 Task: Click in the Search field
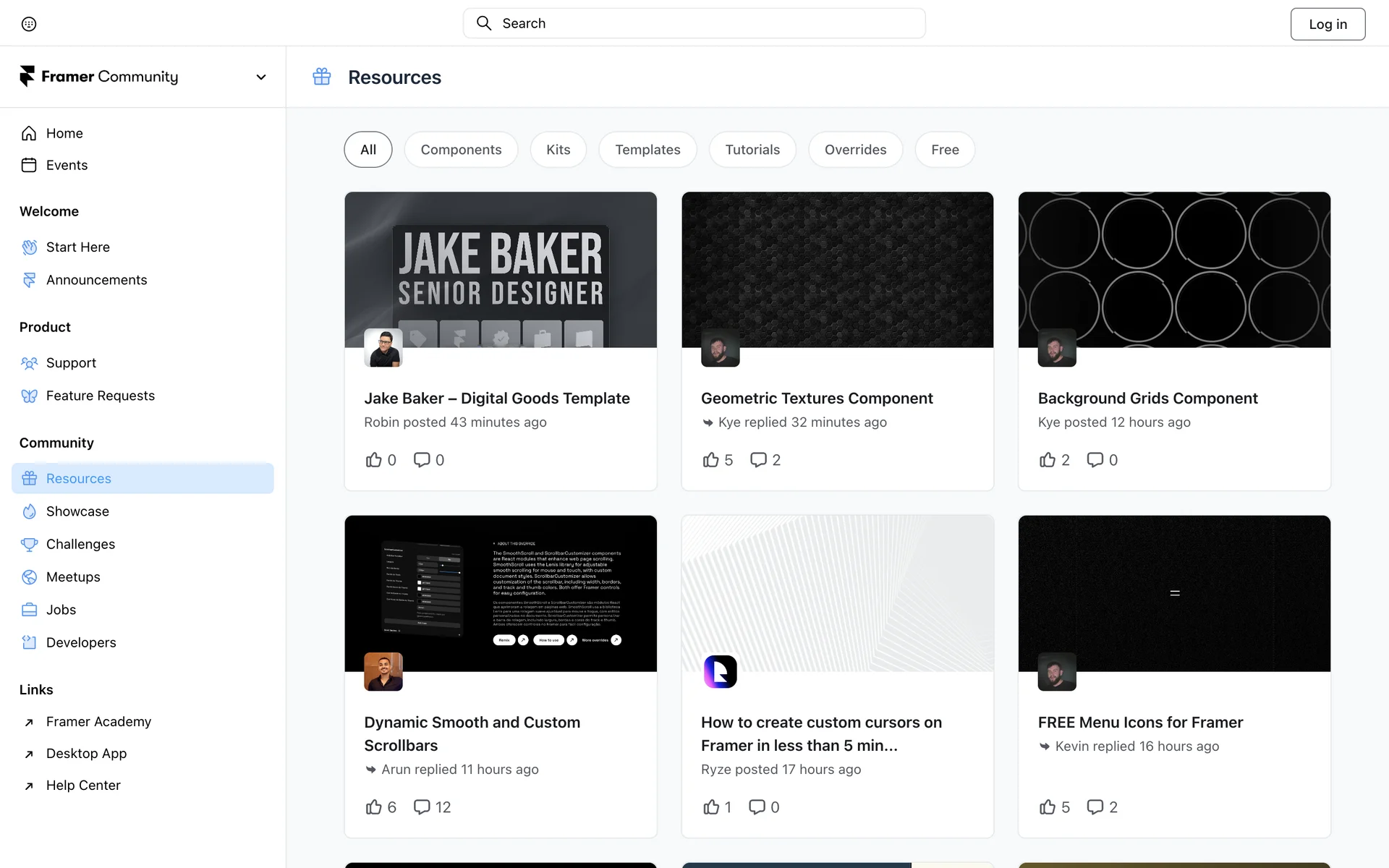pos(694,23)
